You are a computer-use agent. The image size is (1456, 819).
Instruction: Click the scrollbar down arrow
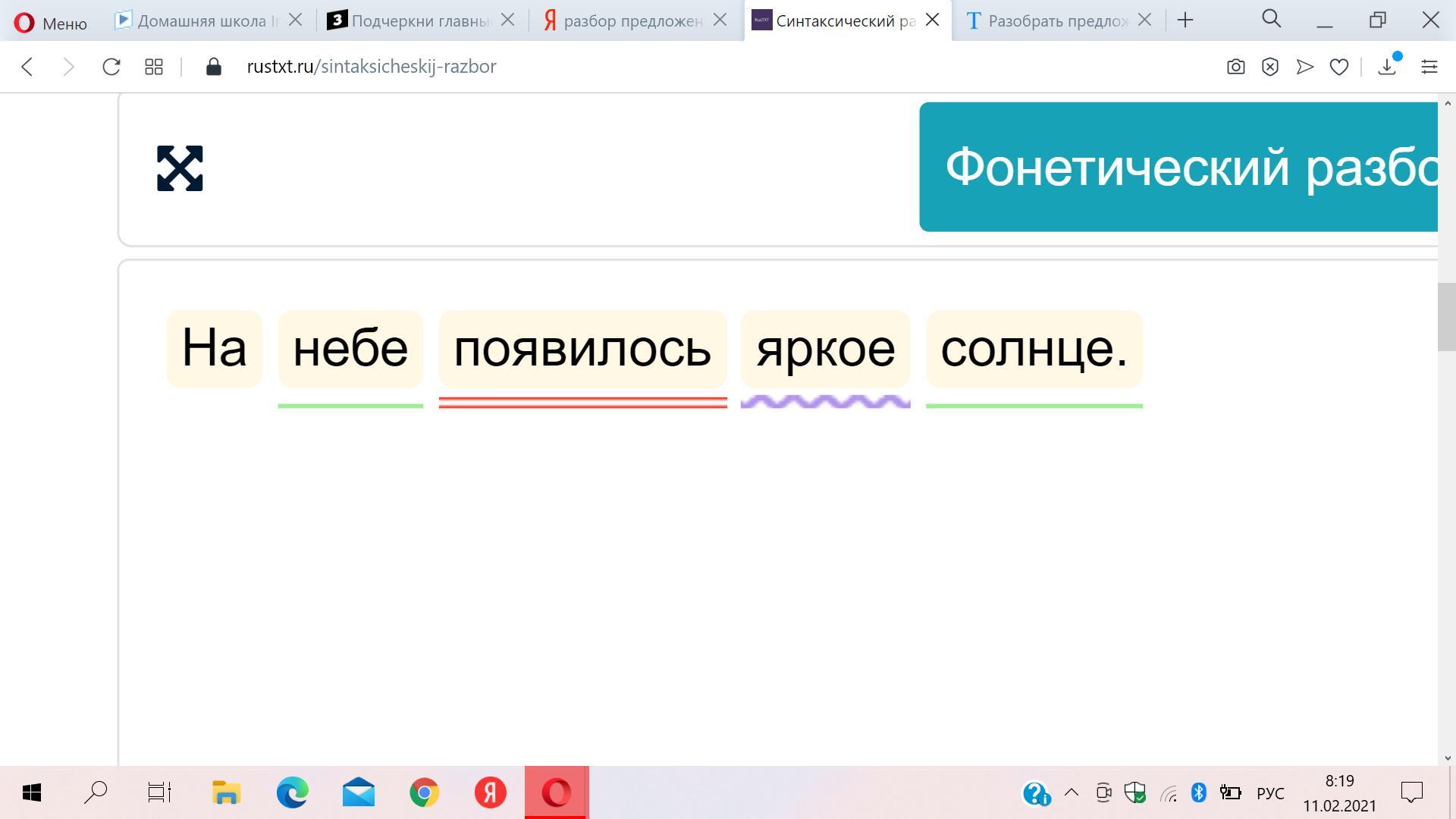pyautogui.click(x=1447, y=758)
